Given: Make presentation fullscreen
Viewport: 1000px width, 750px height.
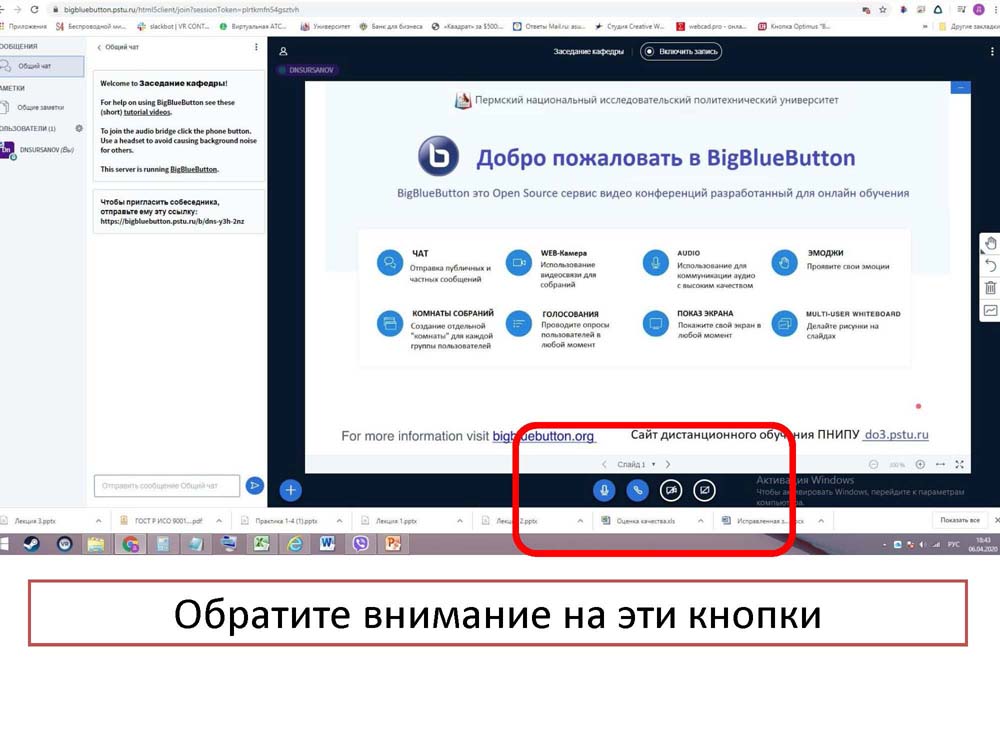Looking at the screenshot, I should point(959,464).
